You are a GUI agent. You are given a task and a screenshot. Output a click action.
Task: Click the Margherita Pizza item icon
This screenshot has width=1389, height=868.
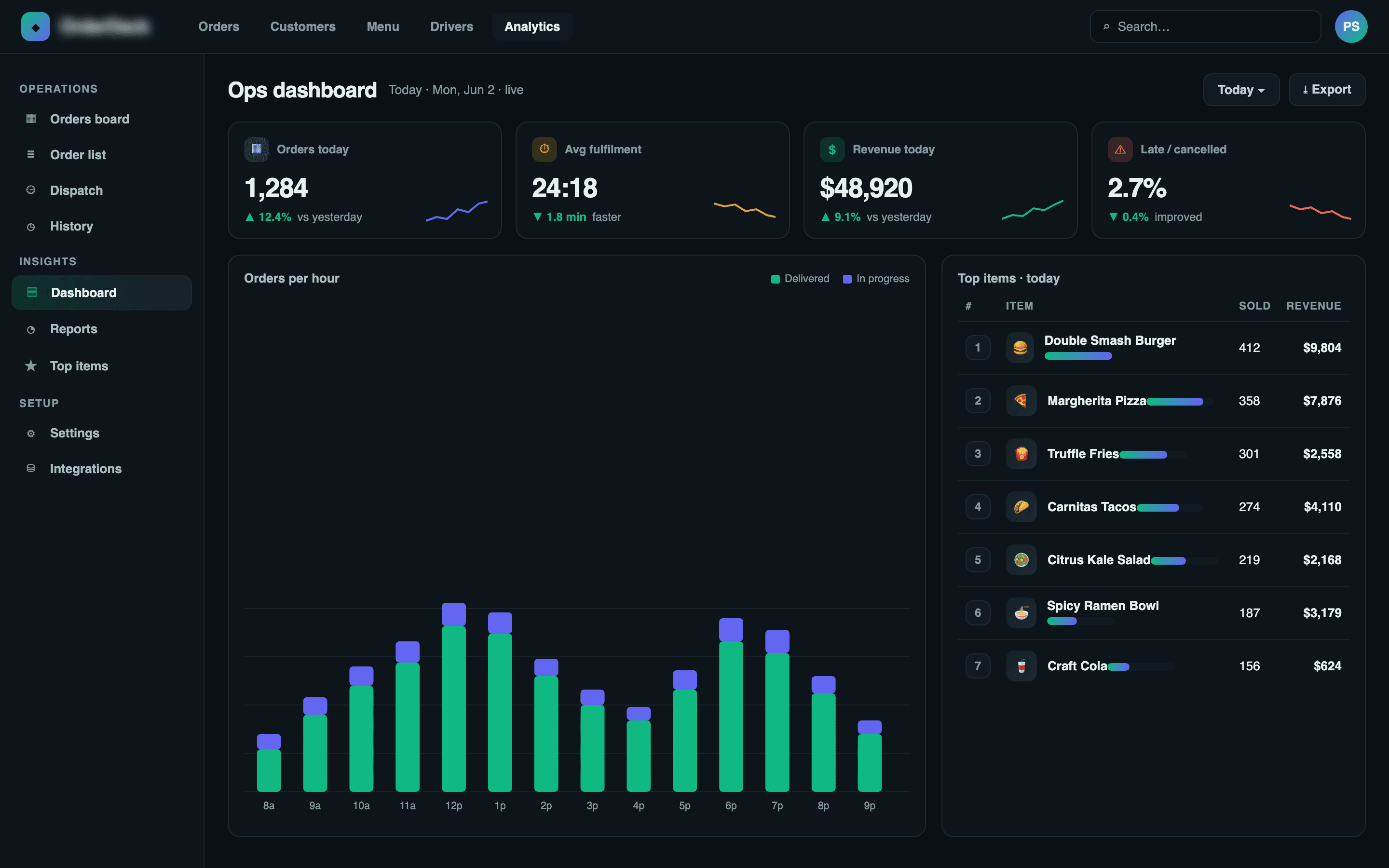[1021, 401]
